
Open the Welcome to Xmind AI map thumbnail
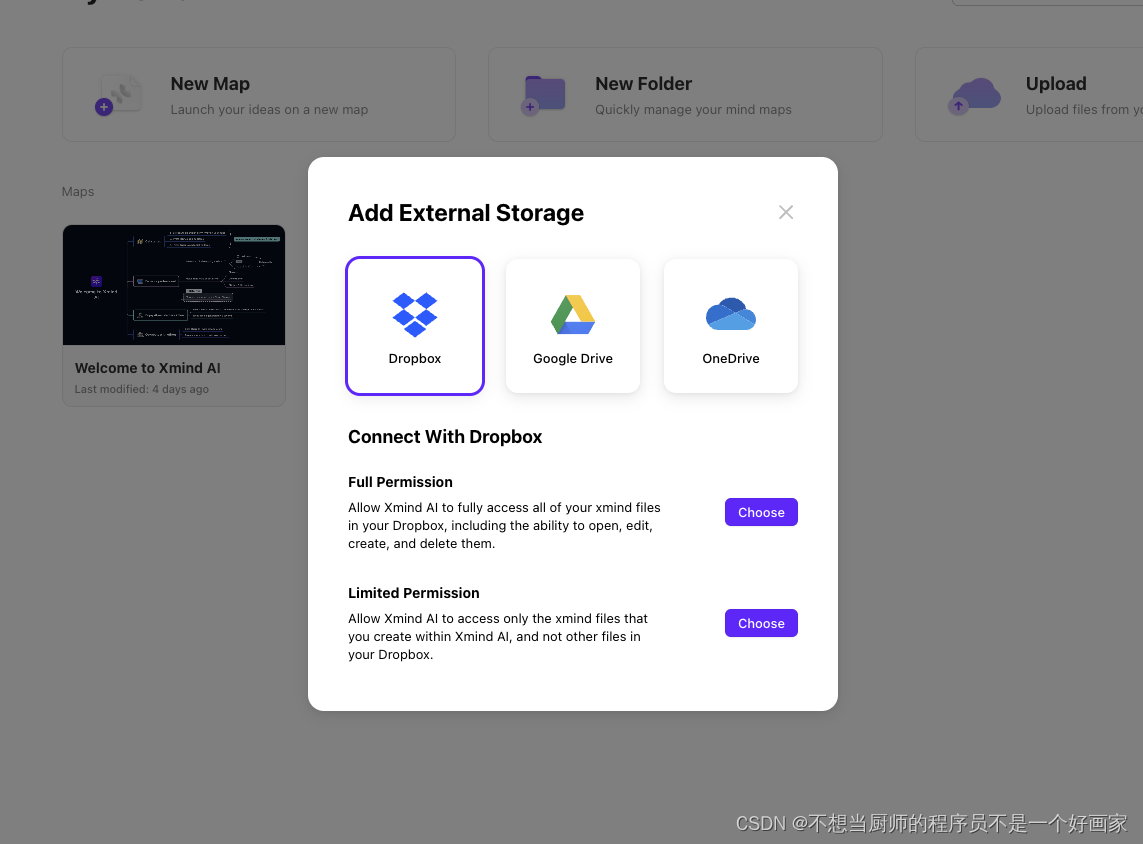pos(174,285)
